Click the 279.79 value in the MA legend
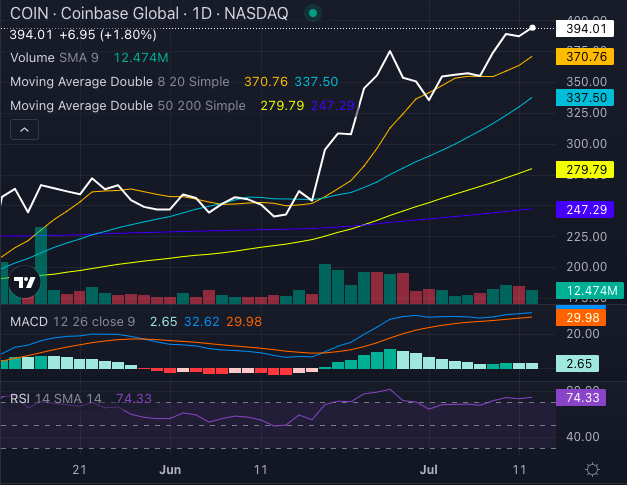Image resolution: width=627 pixels, height=485 pixels. click(282, 106)
